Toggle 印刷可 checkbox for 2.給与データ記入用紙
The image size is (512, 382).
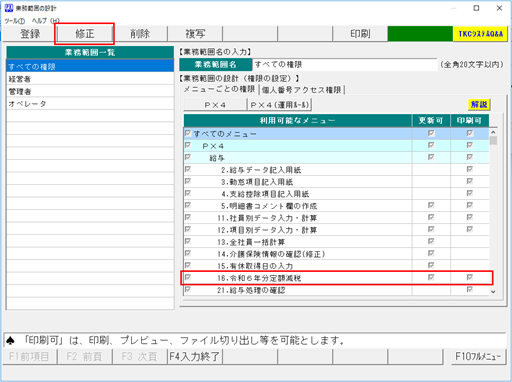click(470, 169)
